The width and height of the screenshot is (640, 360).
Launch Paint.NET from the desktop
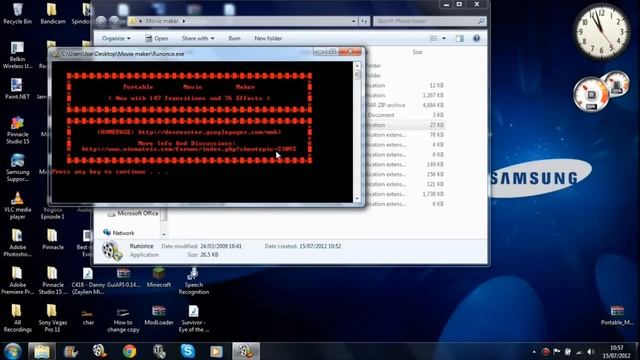tap(17, 89)
